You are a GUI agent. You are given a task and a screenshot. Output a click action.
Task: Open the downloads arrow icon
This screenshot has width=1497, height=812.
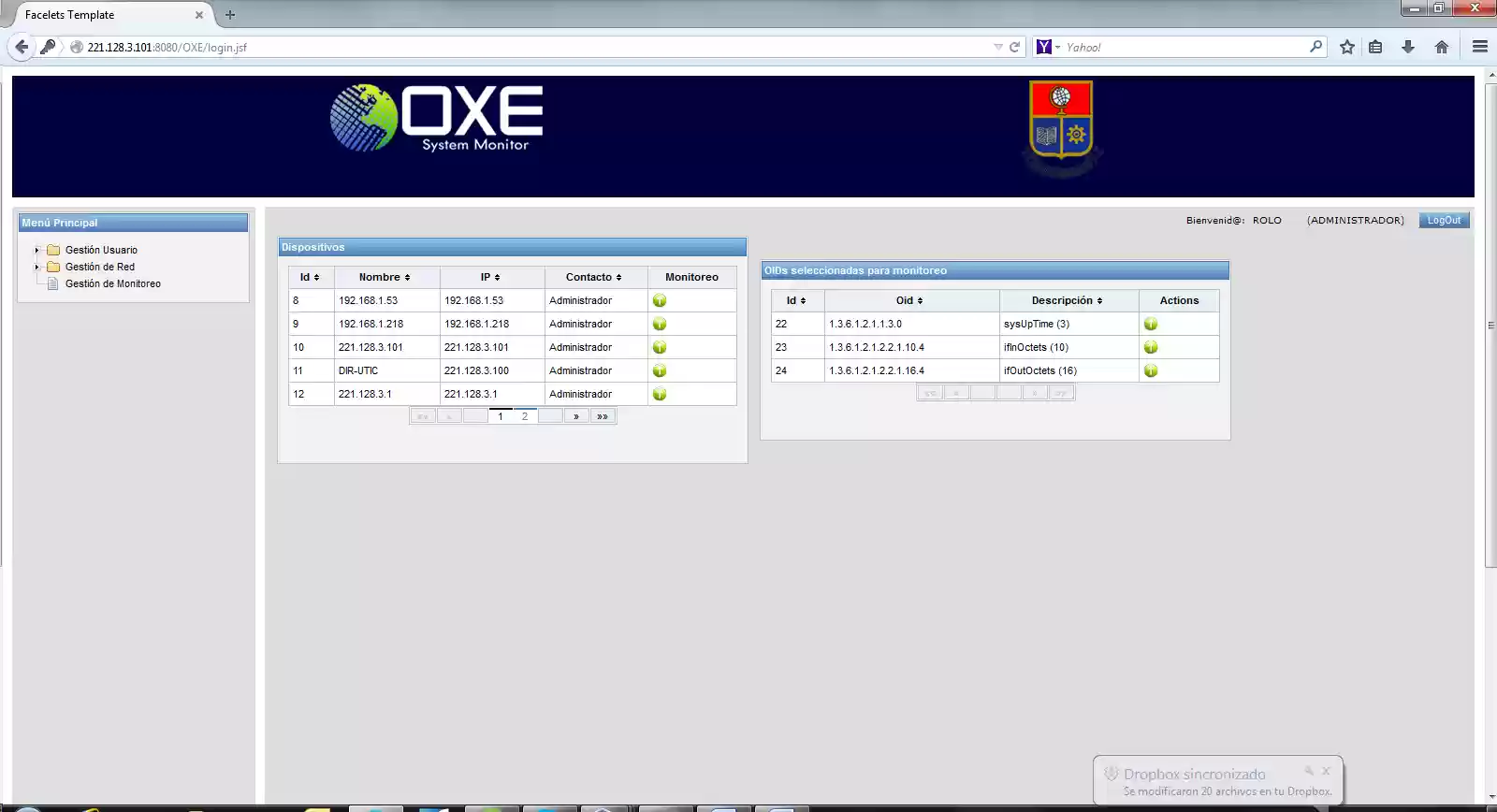1408,47
